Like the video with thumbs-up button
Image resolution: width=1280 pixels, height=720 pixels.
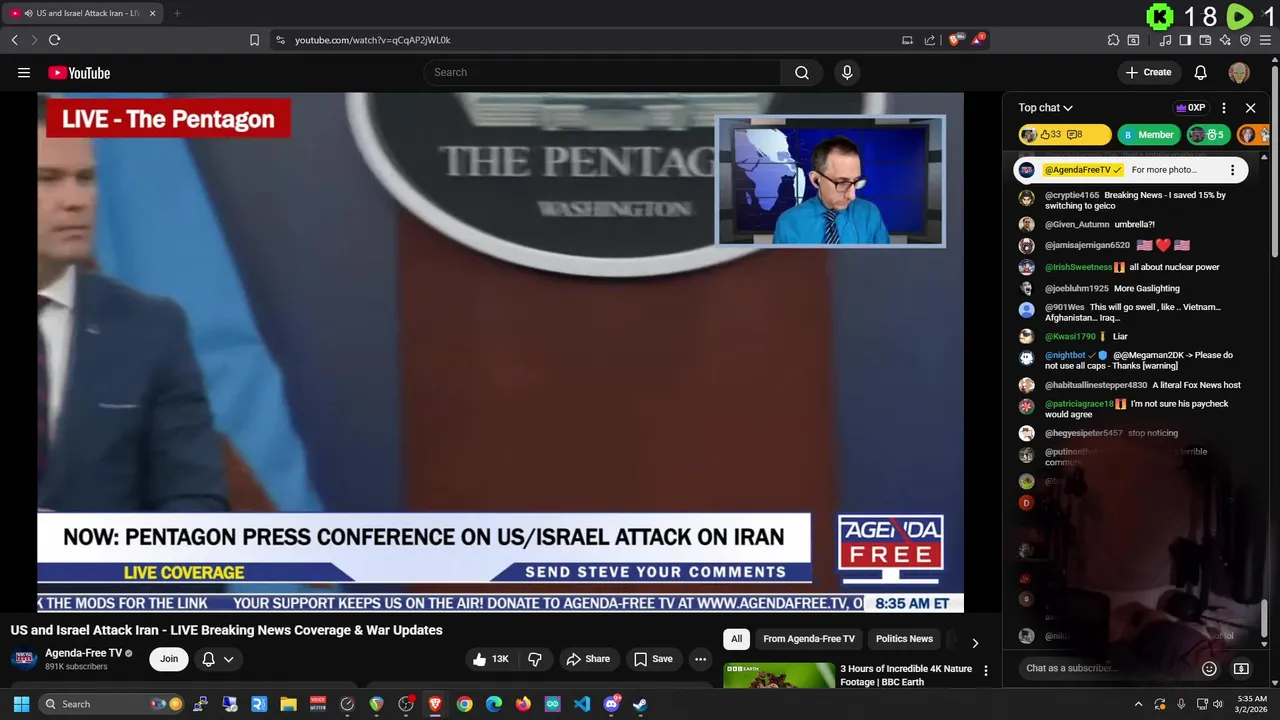491,659
